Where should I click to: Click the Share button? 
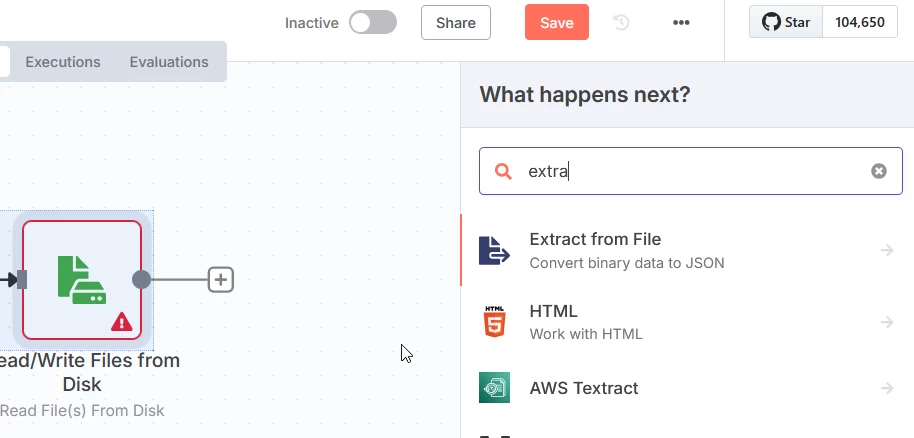point(456,22)
